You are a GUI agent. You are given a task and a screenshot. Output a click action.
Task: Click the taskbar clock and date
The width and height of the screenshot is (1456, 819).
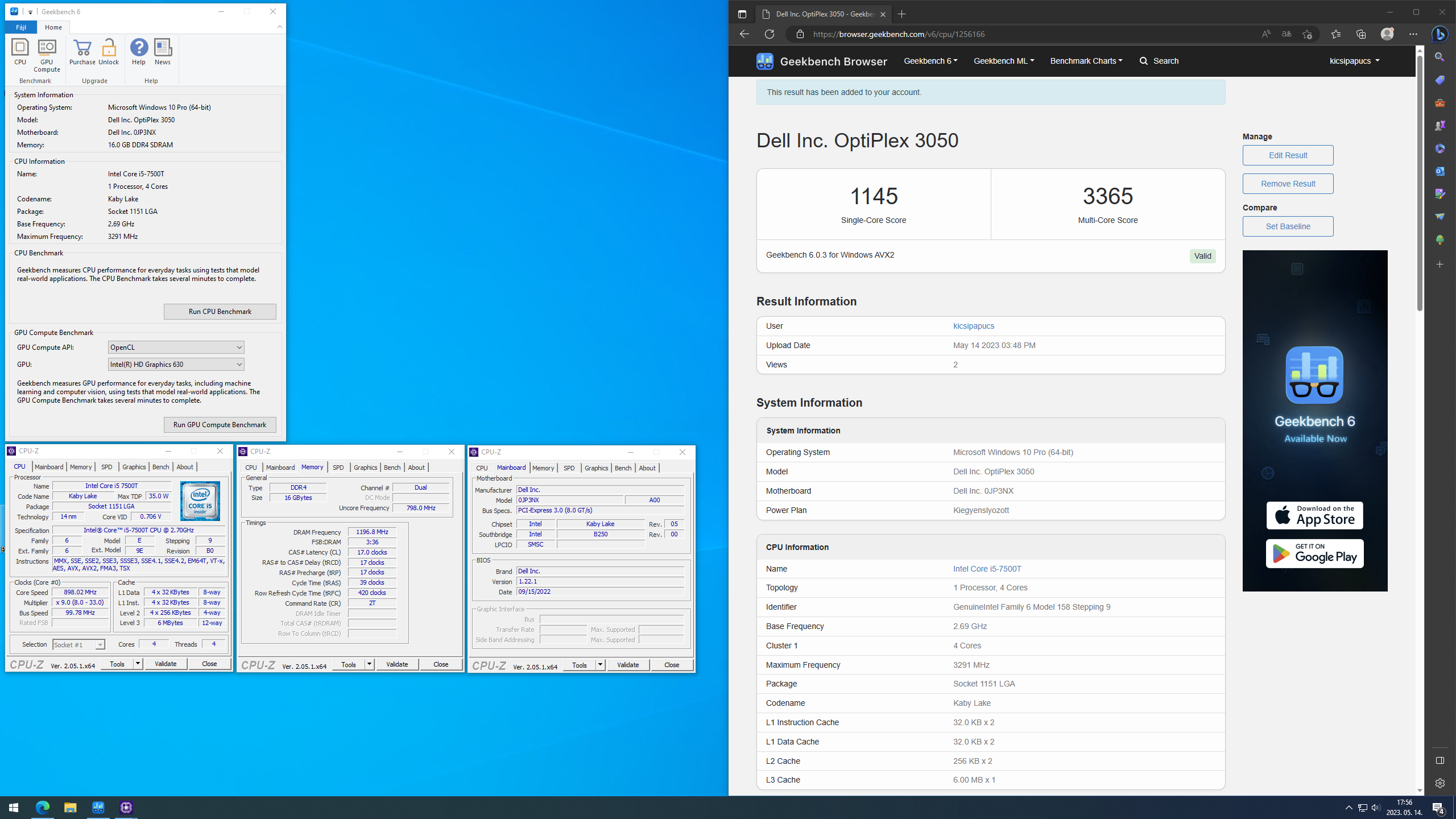click(x=1404, y=808)
